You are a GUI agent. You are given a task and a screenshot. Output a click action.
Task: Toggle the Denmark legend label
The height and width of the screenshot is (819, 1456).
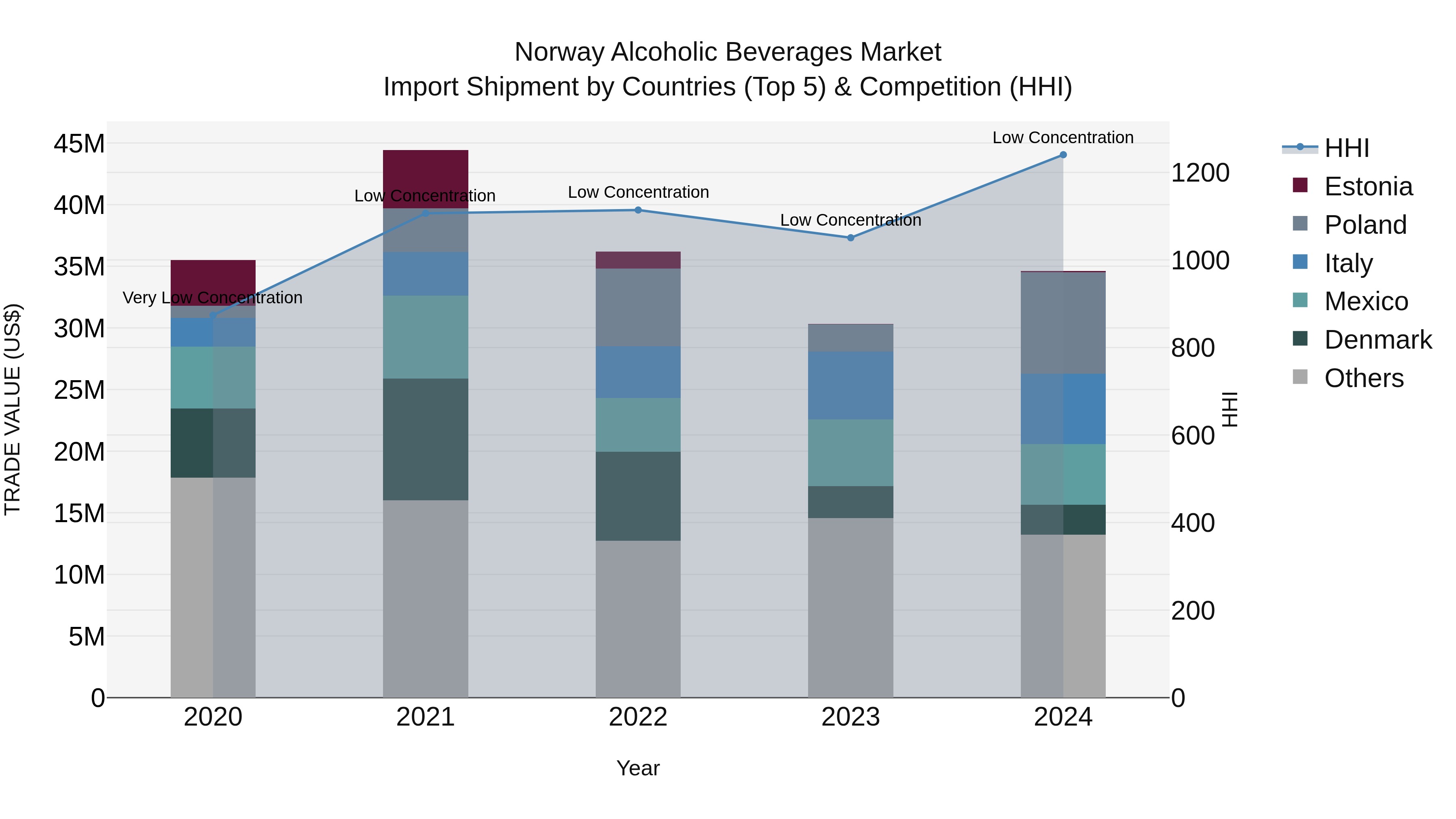(1378, 340)
